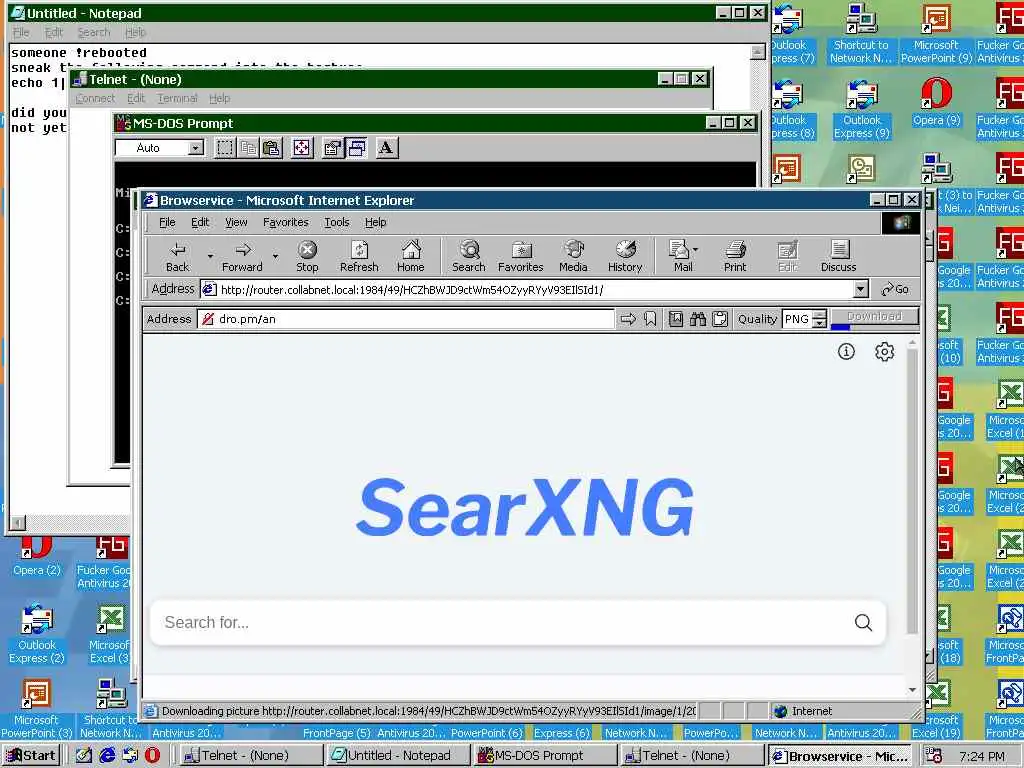Print the page via Print icon
Viewport: 1024px width, 768px height.
click(x=735, y=257)
